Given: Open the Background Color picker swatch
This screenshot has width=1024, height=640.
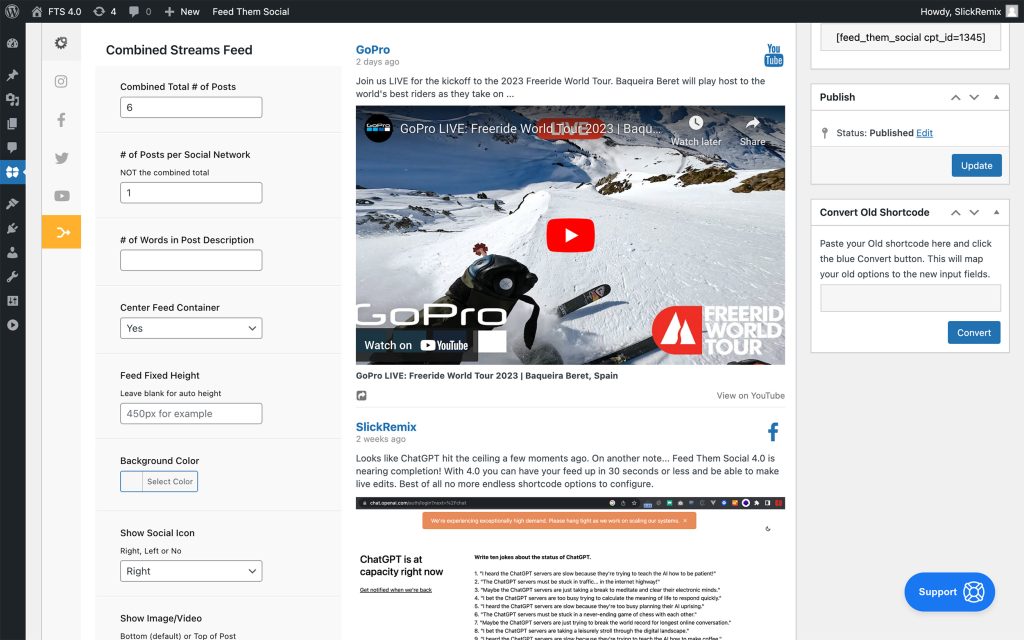Looking at the screenshot, I should click(x=159, y=481).
